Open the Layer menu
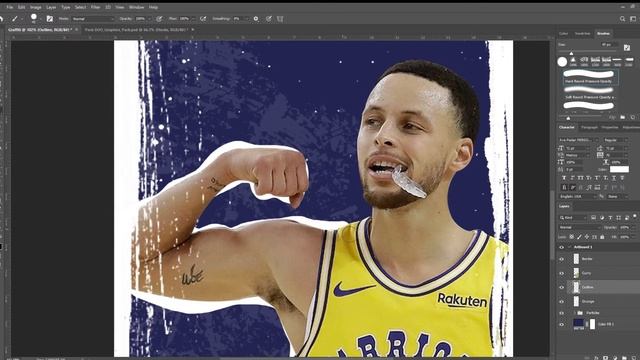The width and height of the screenshot is (640, 360). (51, 7)
